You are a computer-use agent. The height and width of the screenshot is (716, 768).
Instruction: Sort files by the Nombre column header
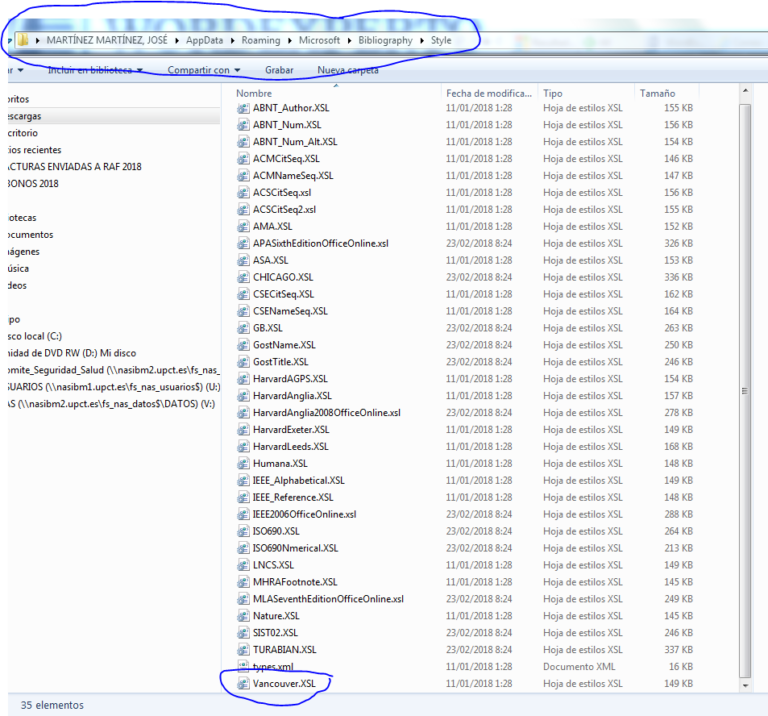click(x=255, y=93)
